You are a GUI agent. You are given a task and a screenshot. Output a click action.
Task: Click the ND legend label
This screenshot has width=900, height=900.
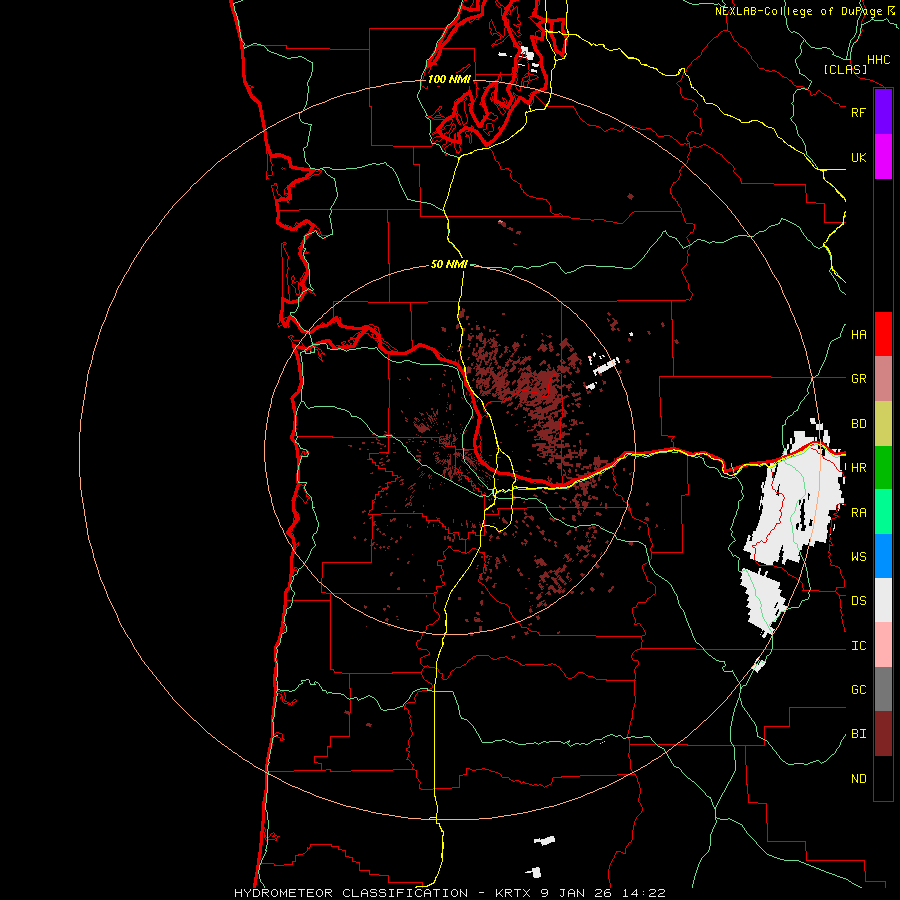point(858,779)
